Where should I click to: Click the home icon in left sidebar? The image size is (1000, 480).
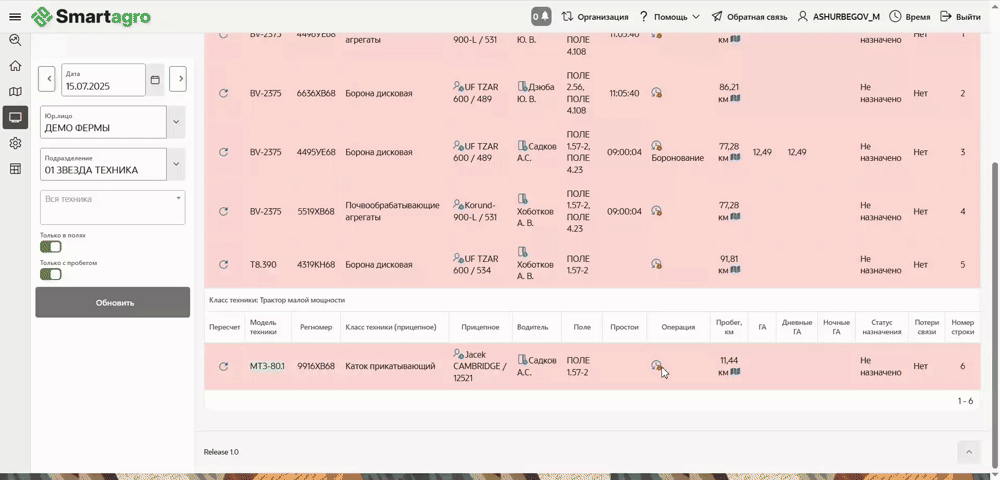(15, 66)
